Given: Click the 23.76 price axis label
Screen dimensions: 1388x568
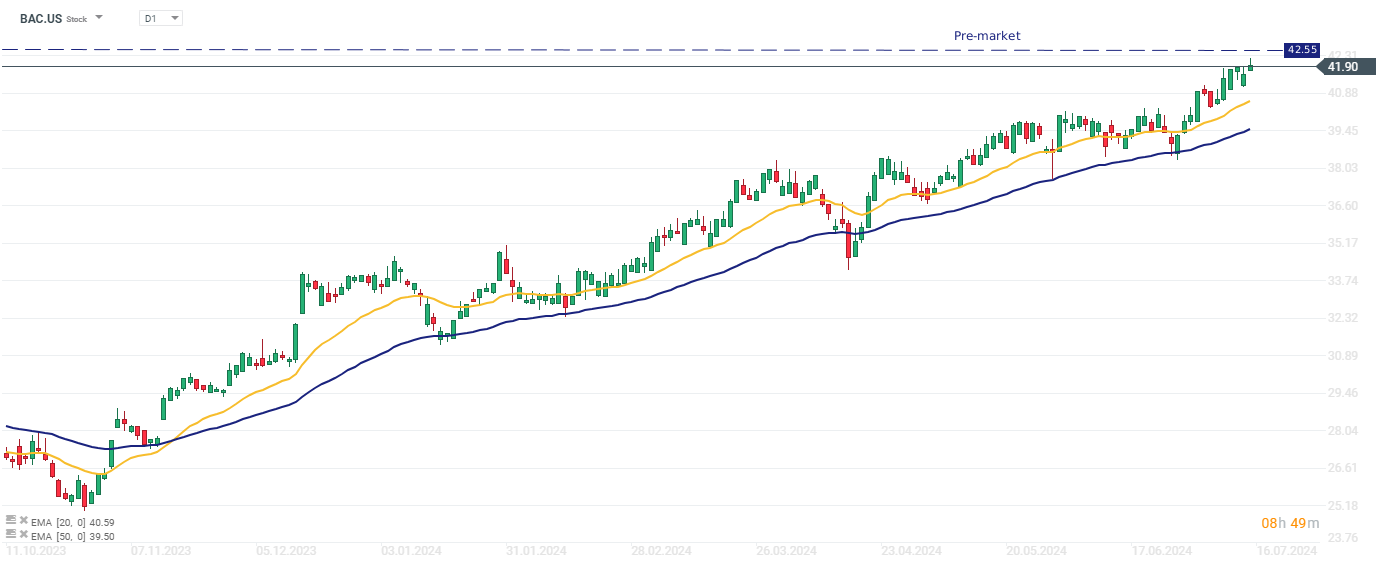Looking at the screenshot, I should click(1342, 537).
